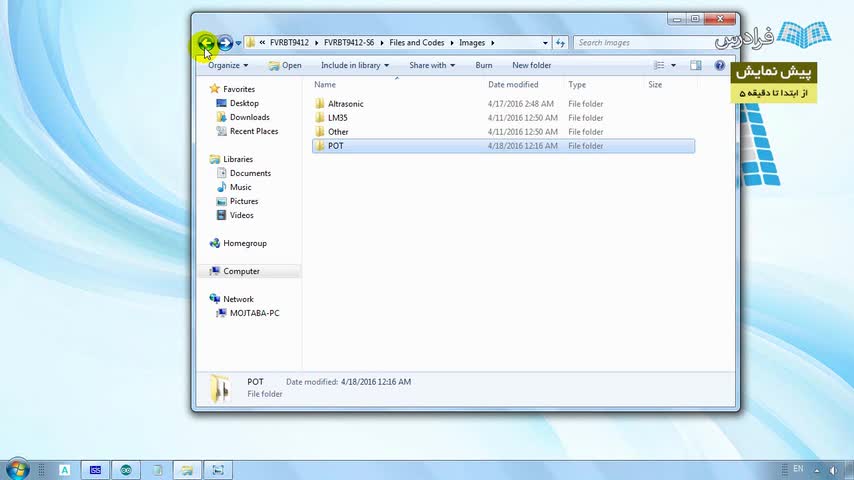Click the 4/17/2016 2:48 AM date cell

pos(520,104)
